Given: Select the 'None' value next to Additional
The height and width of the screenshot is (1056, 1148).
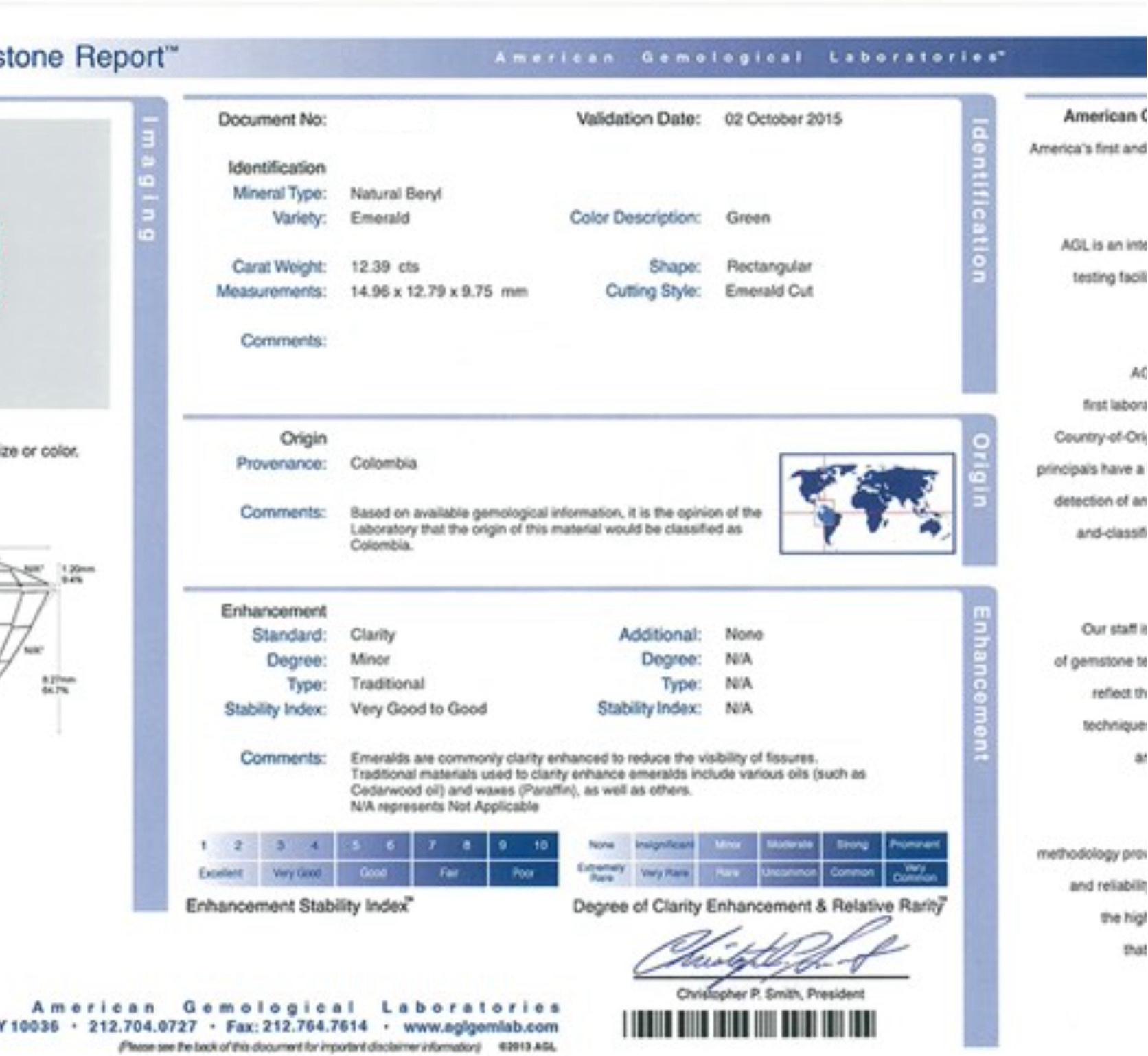Looking at the screenshot, I should point(744,634).
